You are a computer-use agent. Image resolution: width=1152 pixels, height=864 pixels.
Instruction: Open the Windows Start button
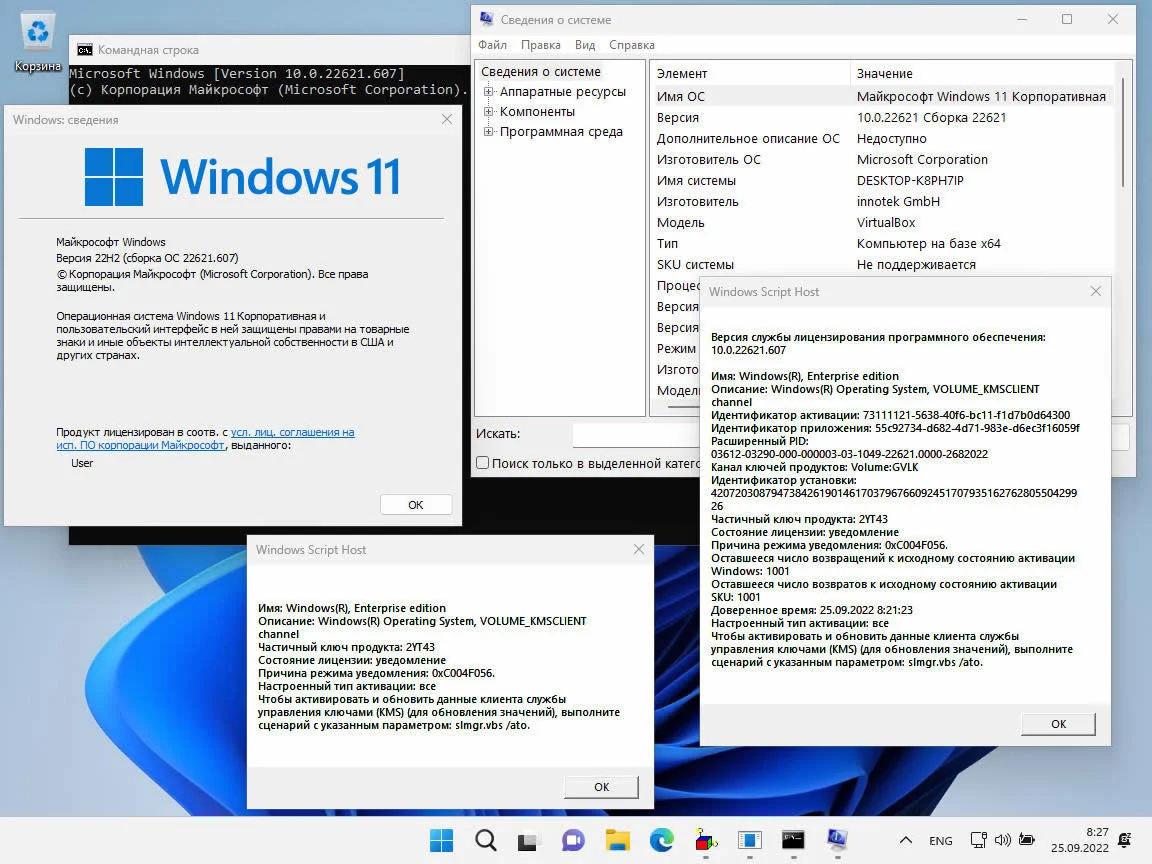point(442,840)
